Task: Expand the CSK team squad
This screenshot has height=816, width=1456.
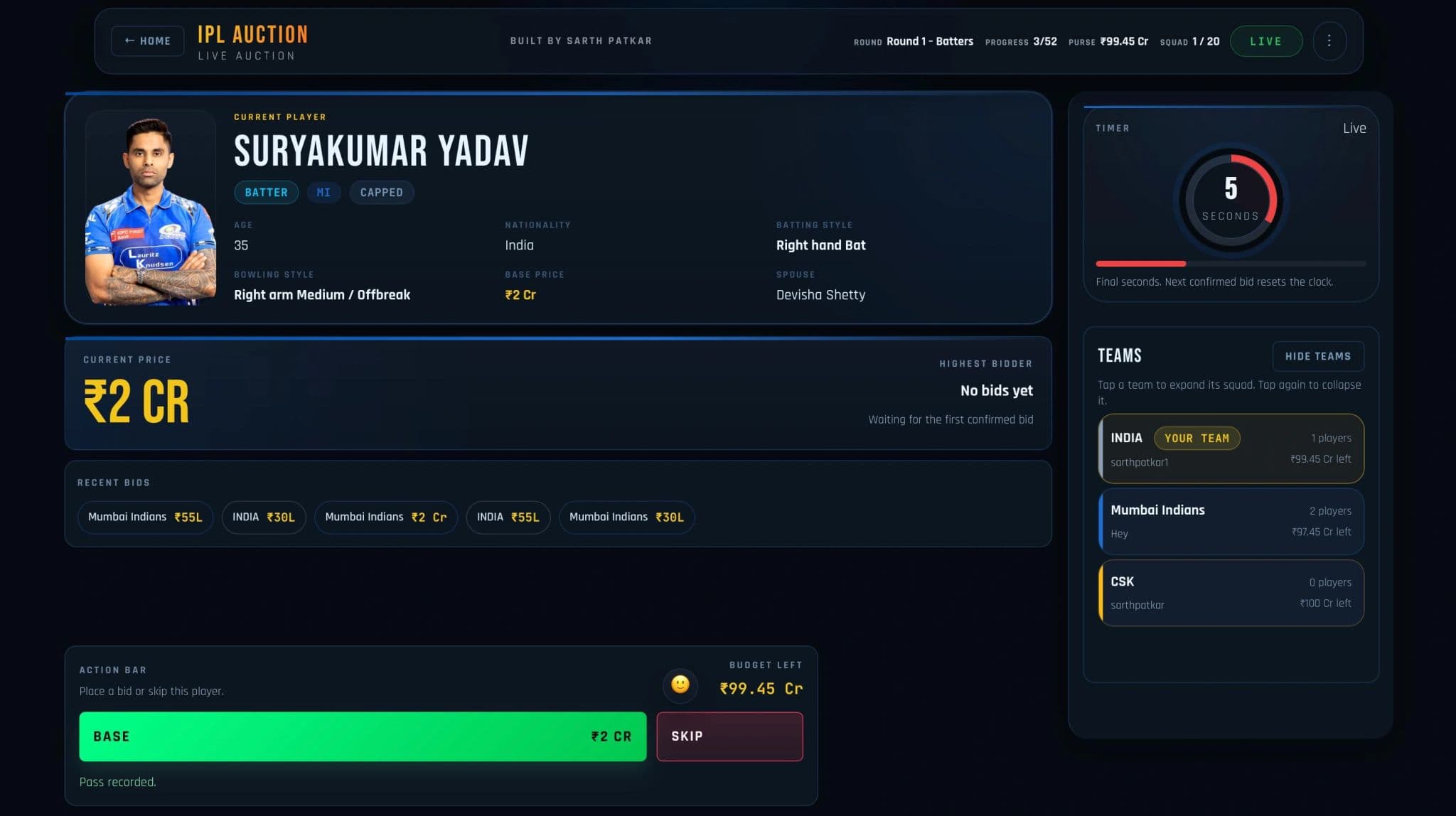Action: click(1231, 593)
